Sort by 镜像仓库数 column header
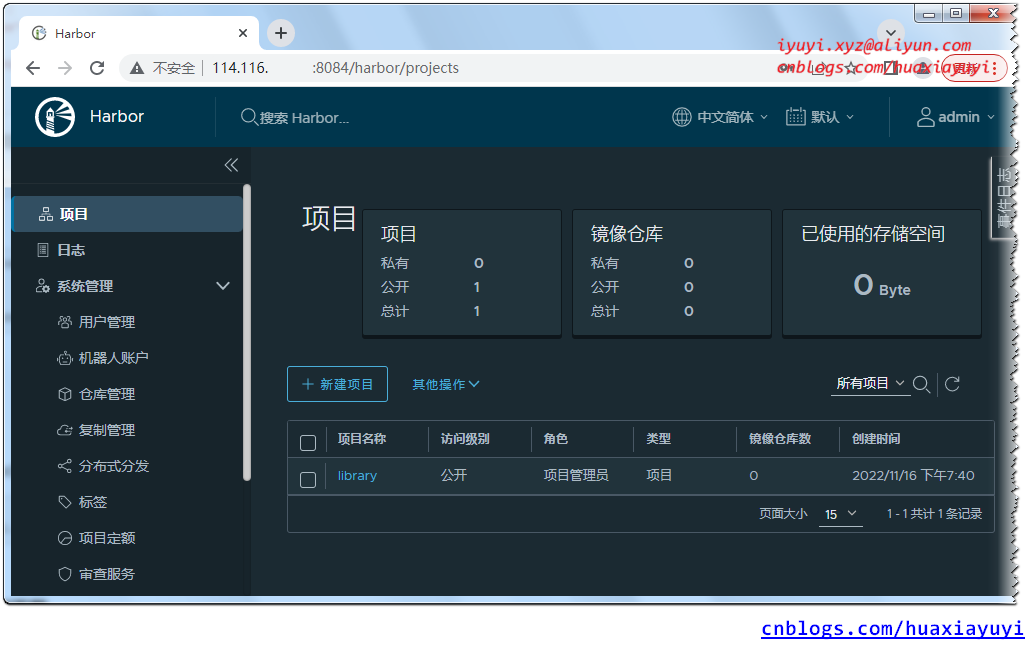The height and width of the screenshot is (648, 1028). [780, 439]
